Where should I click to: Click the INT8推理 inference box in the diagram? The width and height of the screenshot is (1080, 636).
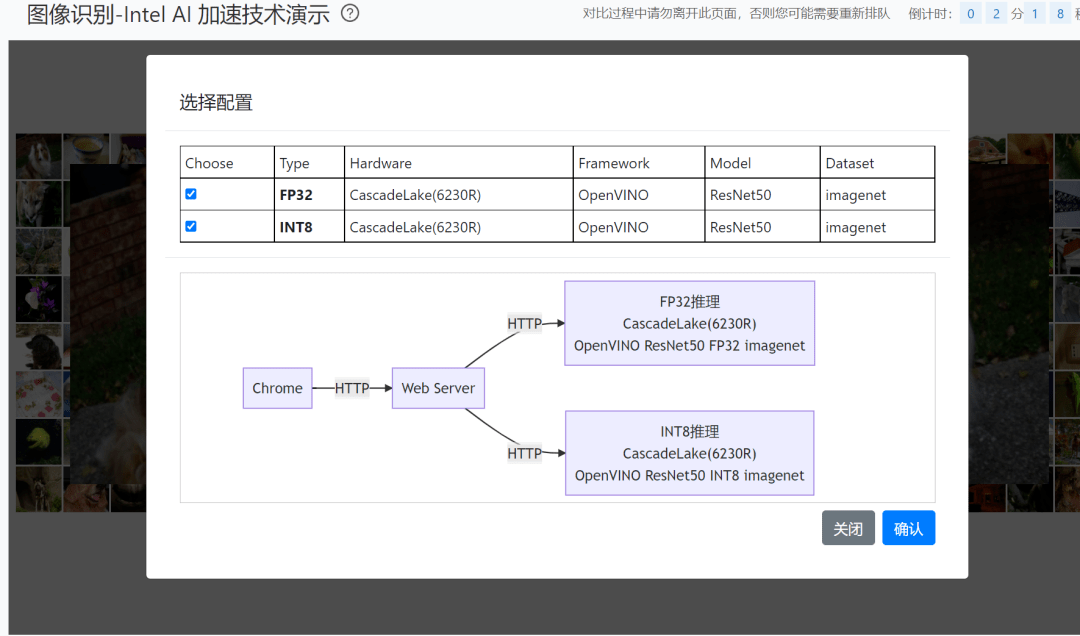click(x=689, y=452)
